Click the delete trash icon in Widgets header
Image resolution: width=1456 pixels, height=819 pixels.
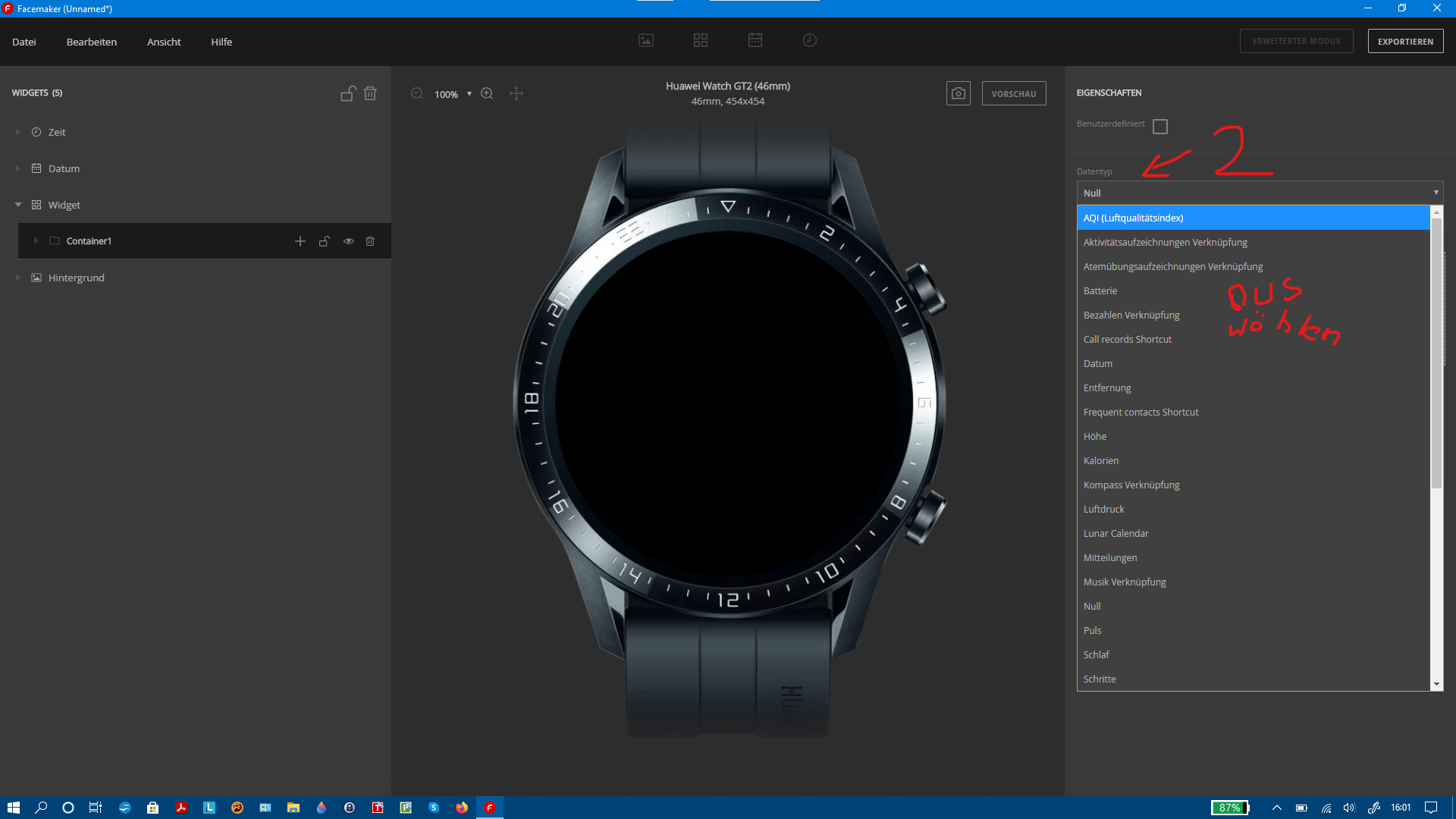click(x=370, y=93)
